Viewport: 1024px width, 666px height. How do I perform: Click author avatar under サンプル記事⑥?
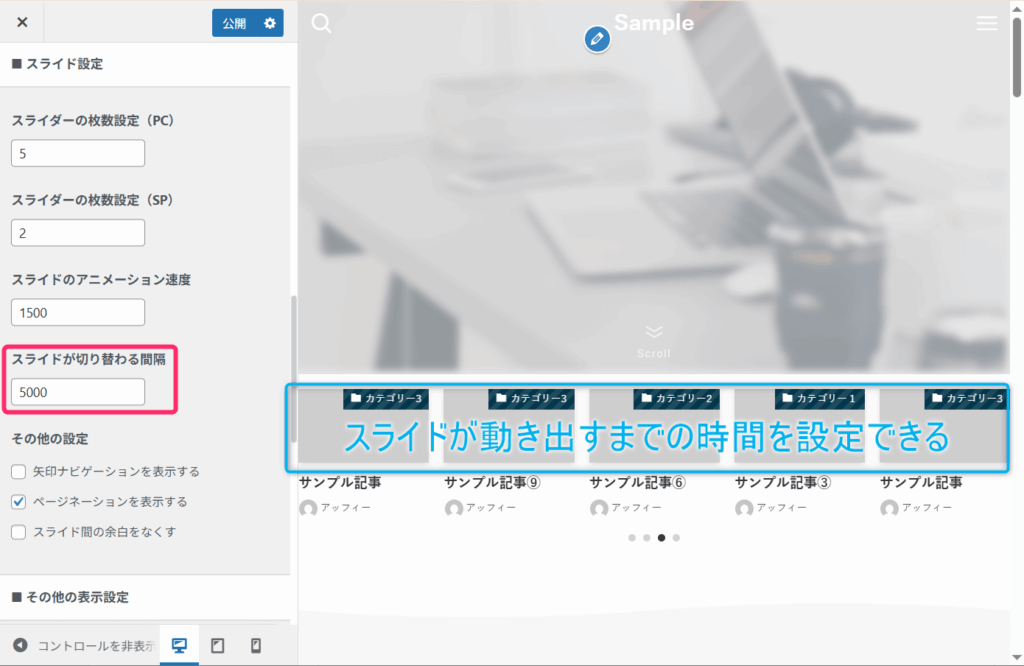tap(599, 508)
